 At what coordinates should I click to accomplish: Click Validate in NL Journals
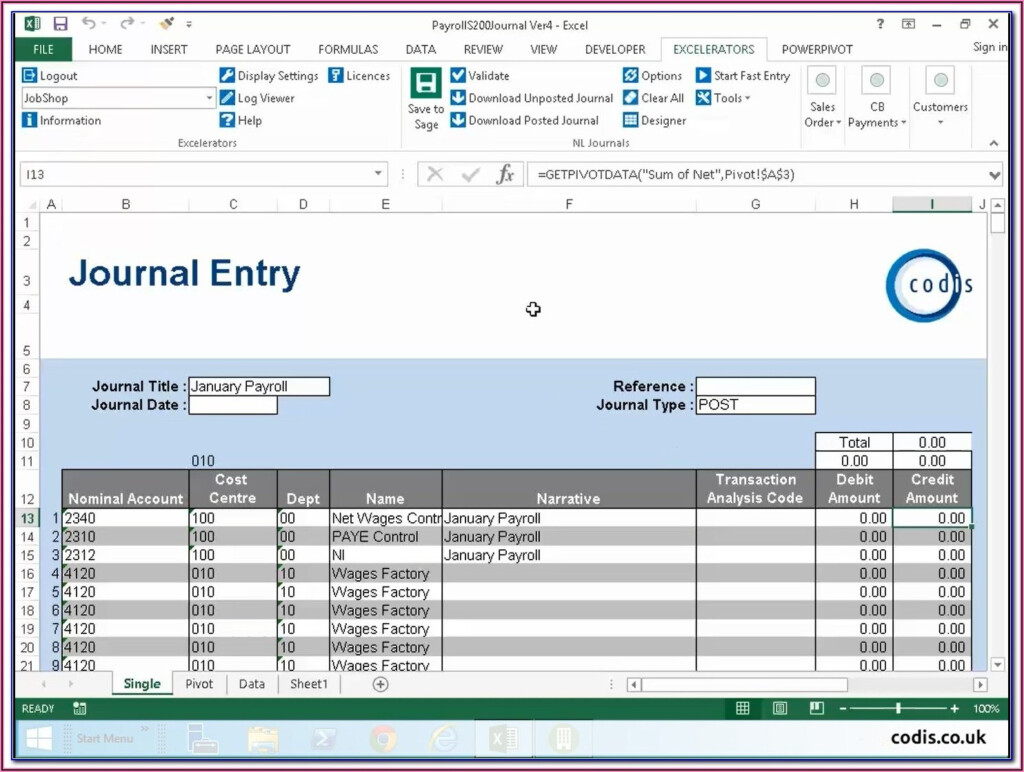(480, 76)
